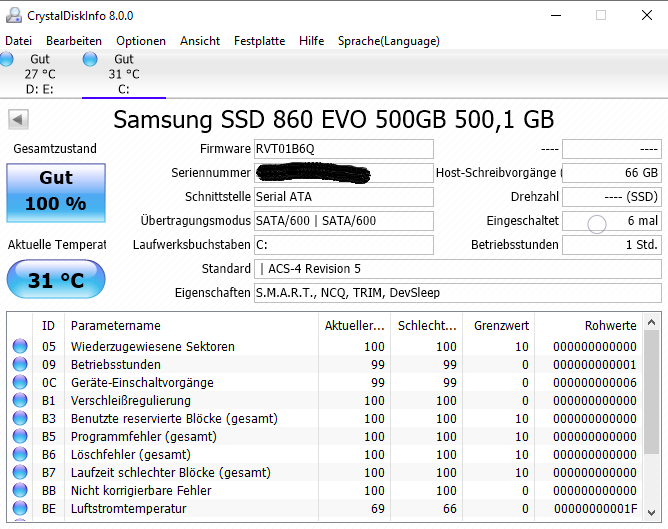Click the Standard field ACS-4 Revision 5
This screenshot has height=529, width=668.
[458, 269]
